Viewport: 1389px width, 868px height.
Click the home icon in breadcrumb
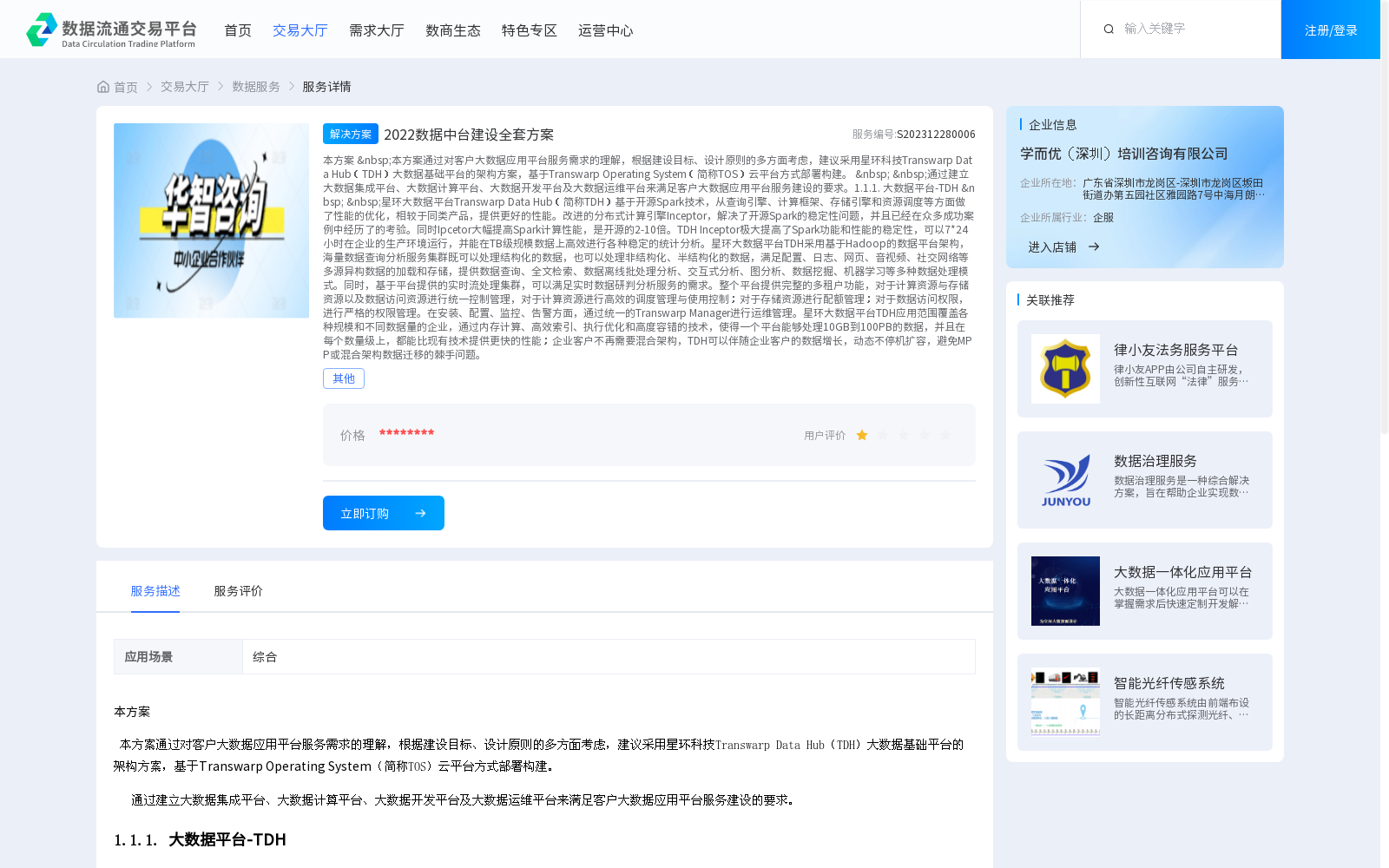click(103, 87)
